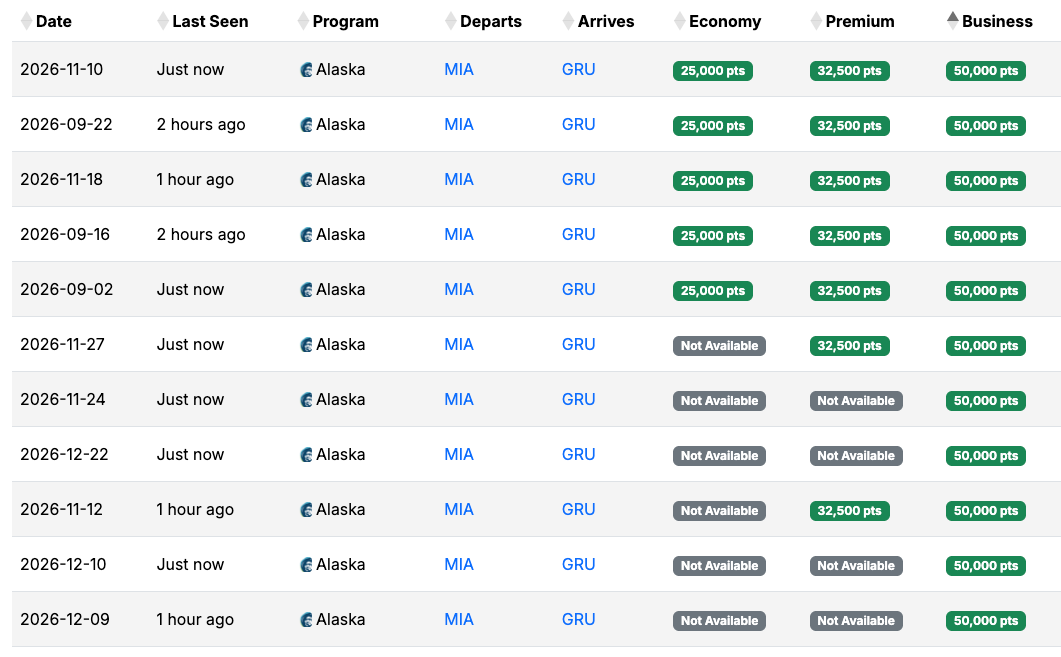
Task: Open the MIA link in the 2026-11-10 row
Action: pyautogui.click(x=459, y=70)
